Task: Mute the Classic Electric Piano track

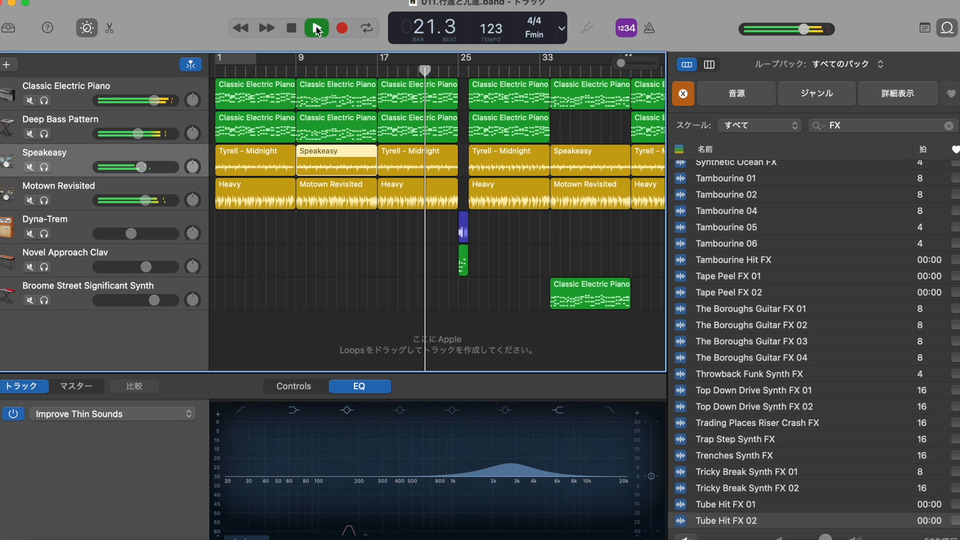Action: 29,100
